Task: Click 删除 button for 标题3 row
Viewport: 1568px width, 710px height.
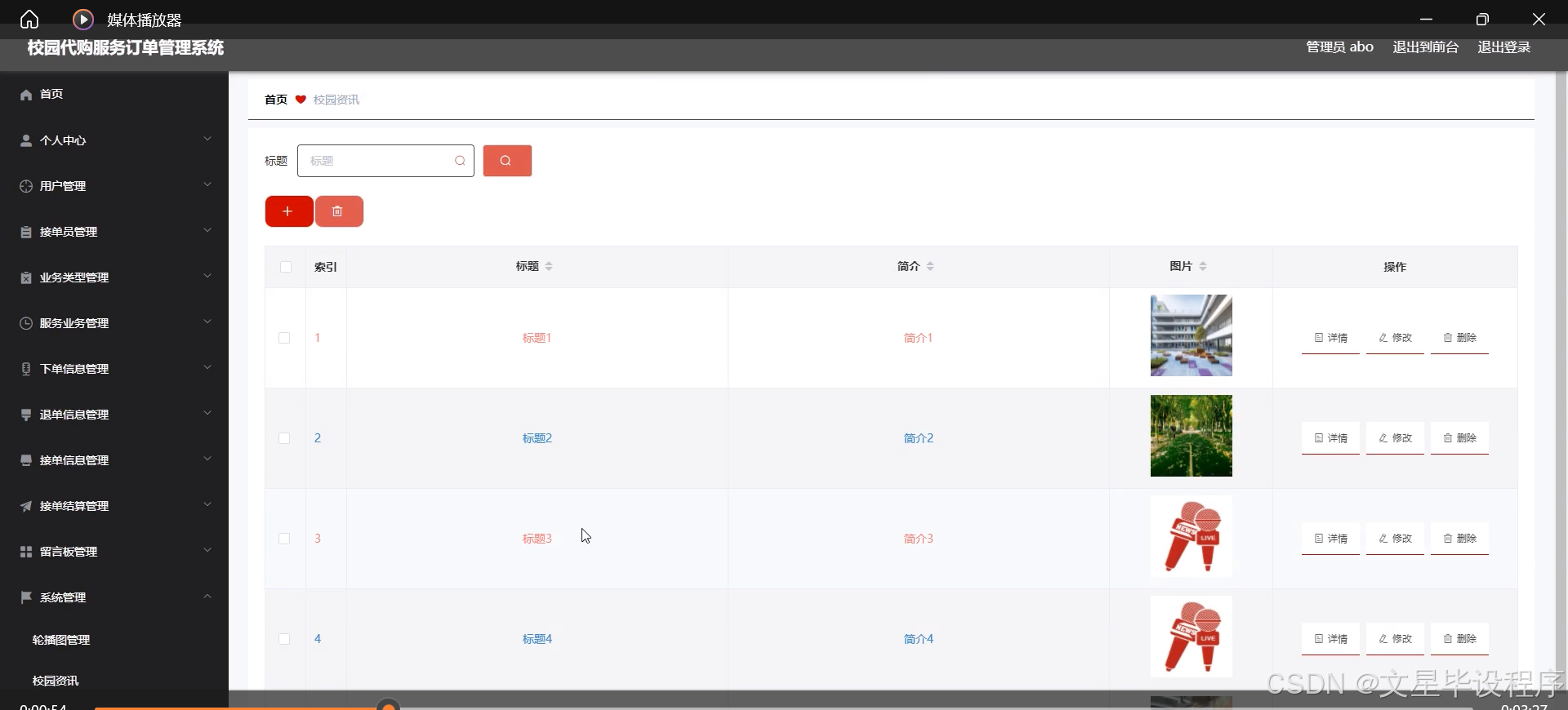Action: (x=1459, y=539)
